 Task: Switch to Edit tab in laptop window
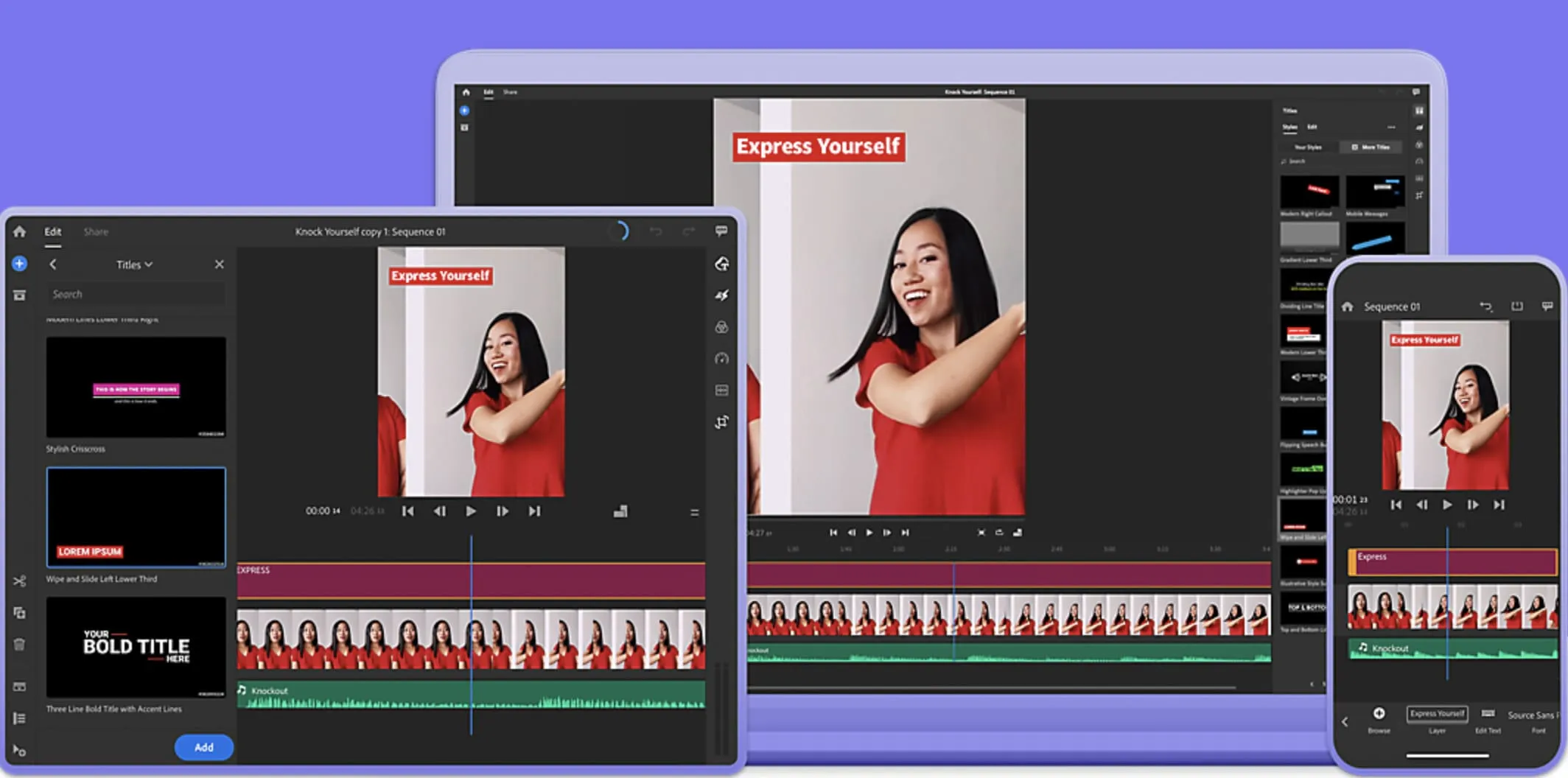(488, 92)
